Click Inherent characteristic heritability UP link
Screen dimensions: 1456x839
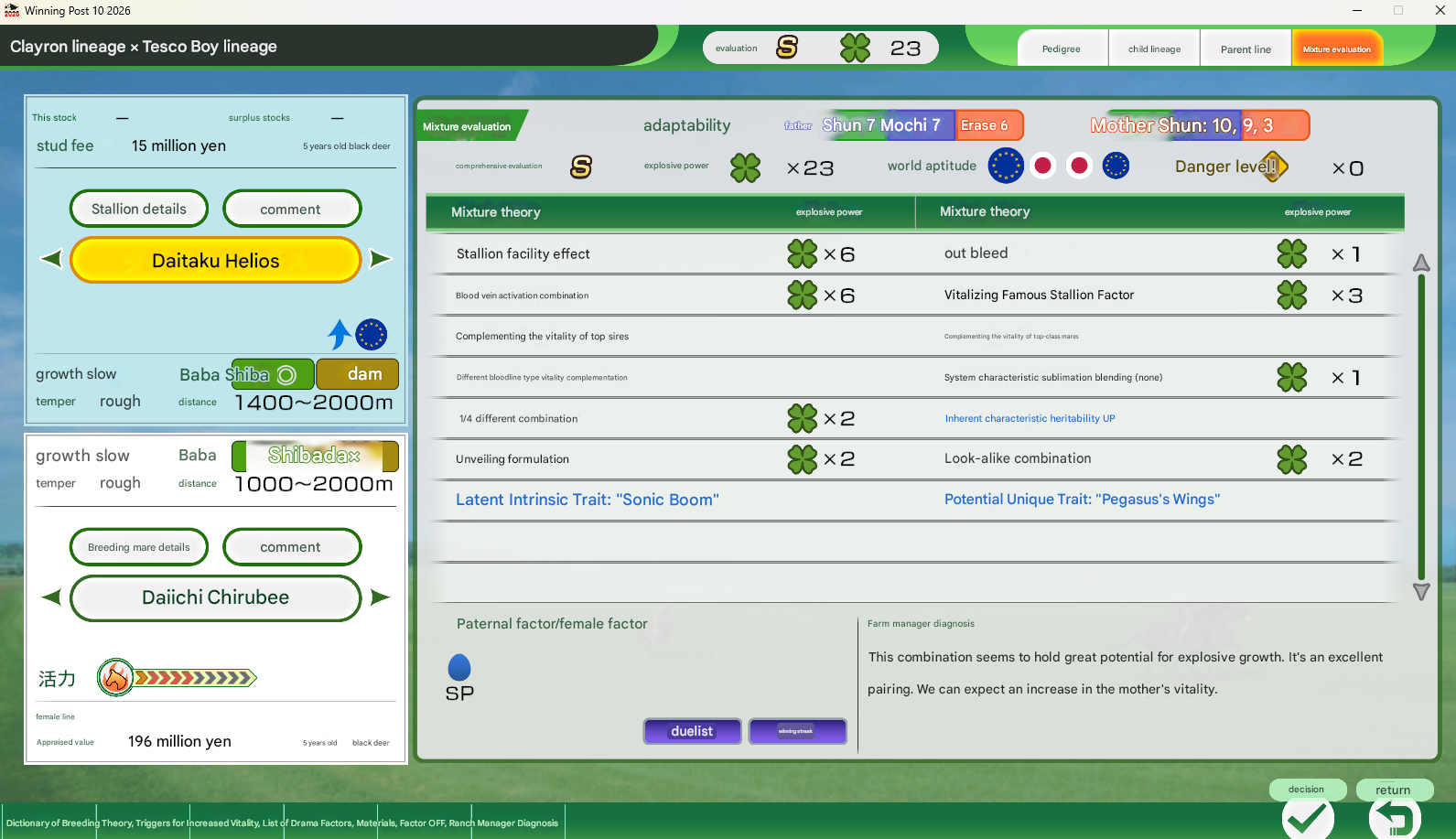pyautogui.click(x=1030, y=418)
